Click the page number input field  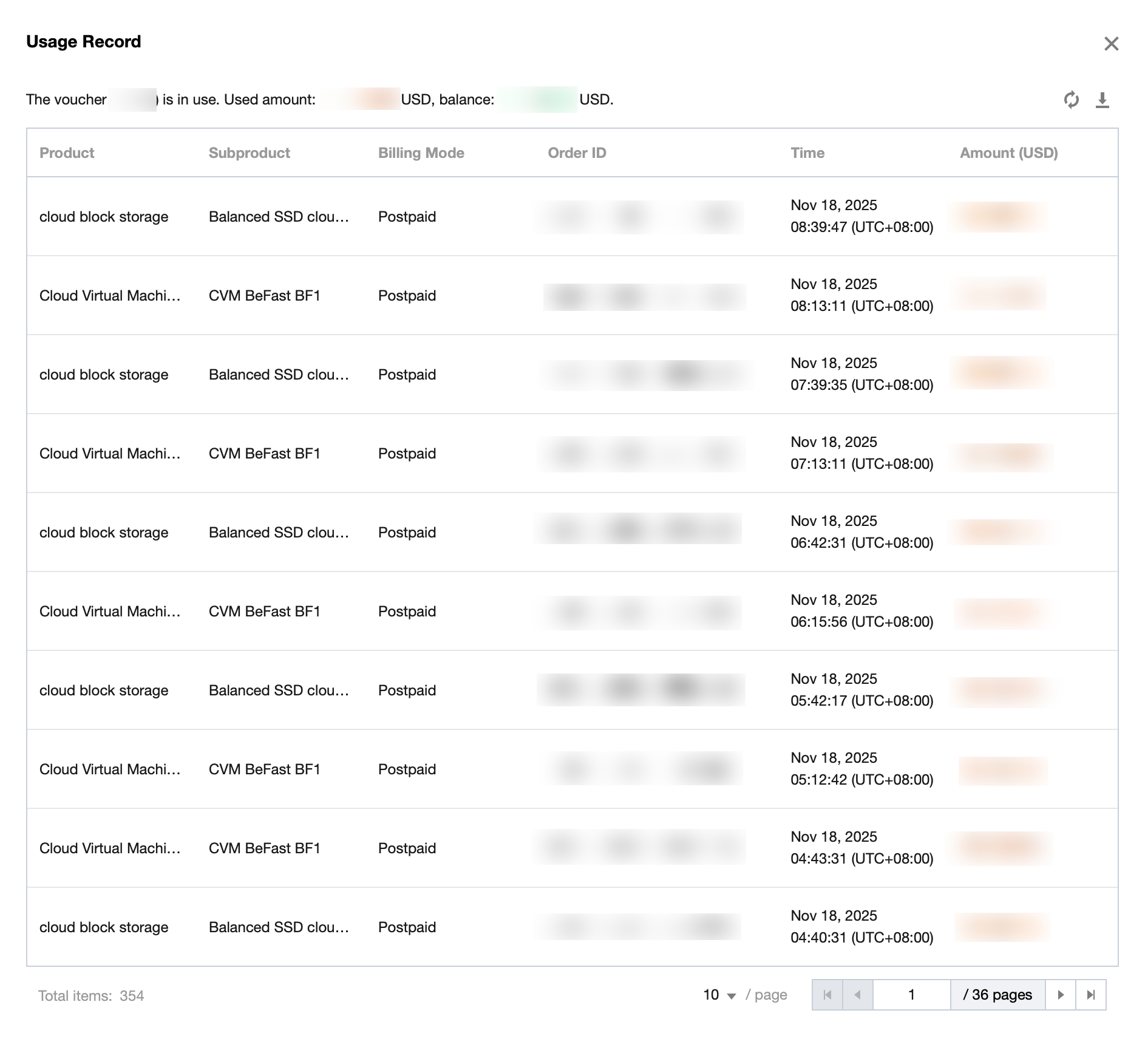911,995
